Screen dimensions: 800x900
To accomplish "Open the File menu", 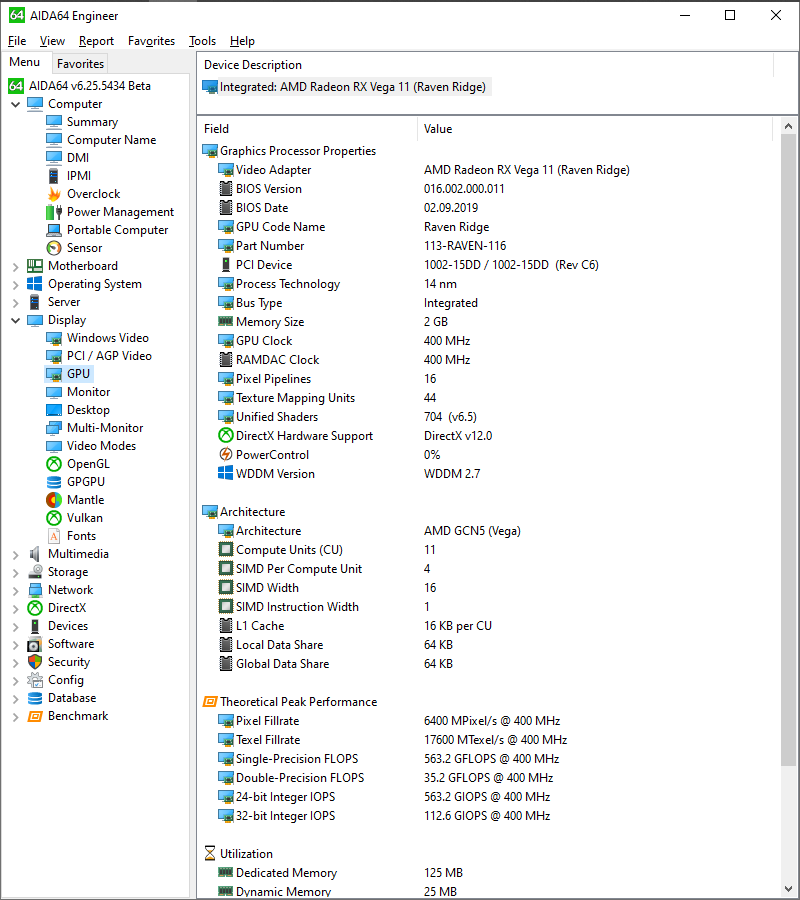I will point(17,41).
